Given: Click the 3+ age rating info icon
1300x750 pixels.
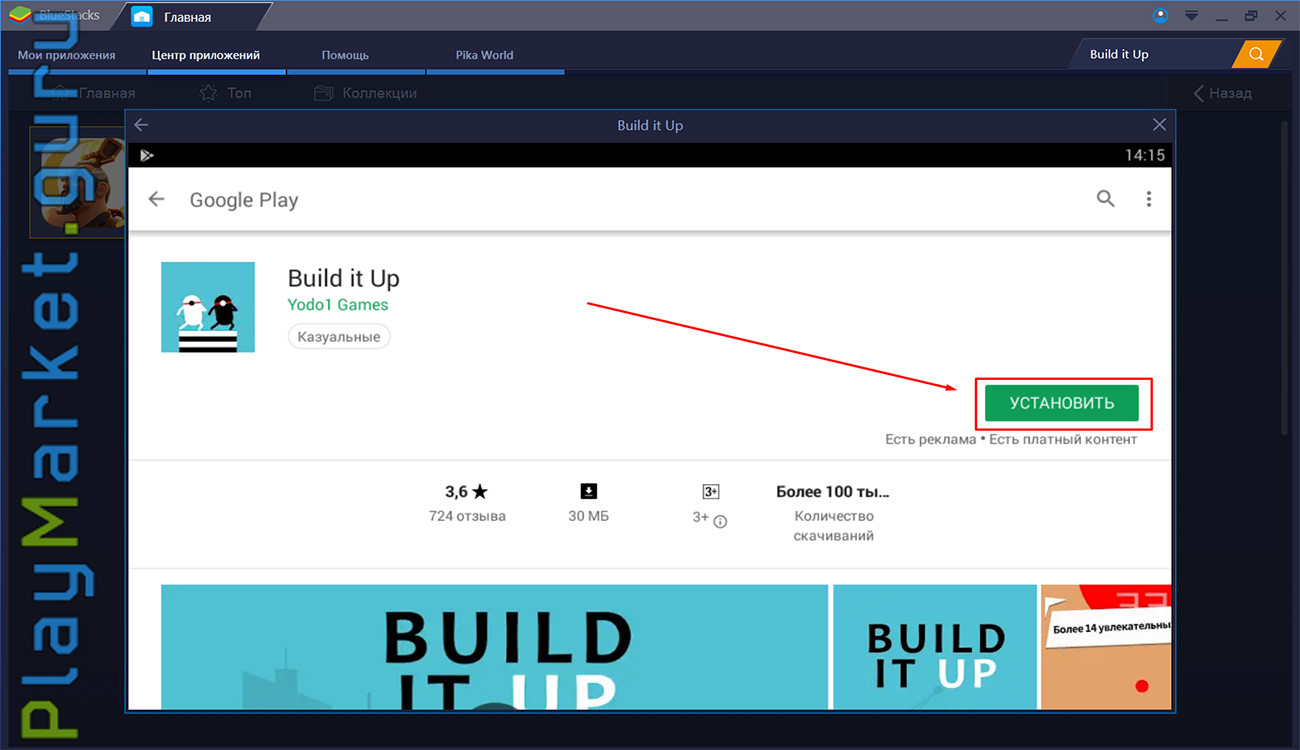Looking at the screenshot, I should 720,521.
